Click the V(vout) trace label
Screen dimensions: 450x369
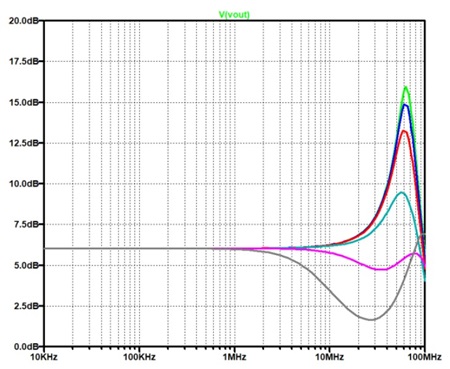[x=234, y=14]
